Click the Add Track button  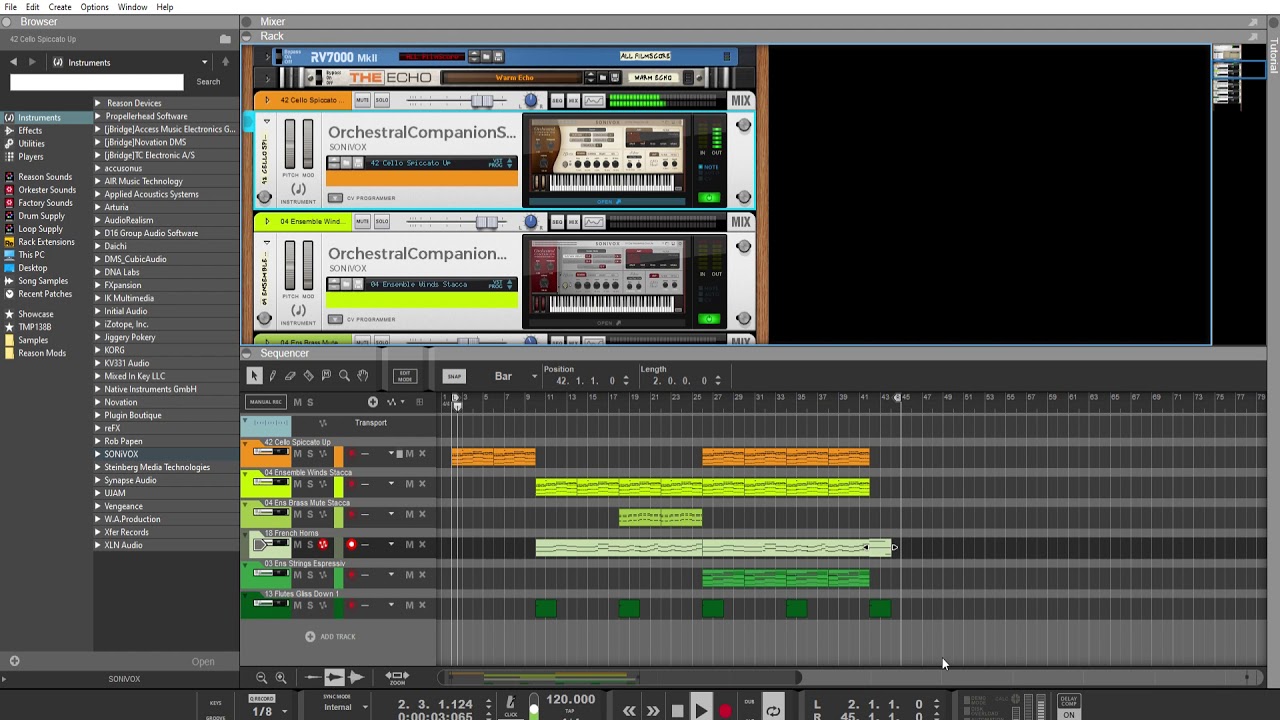(x=331, y=636)
